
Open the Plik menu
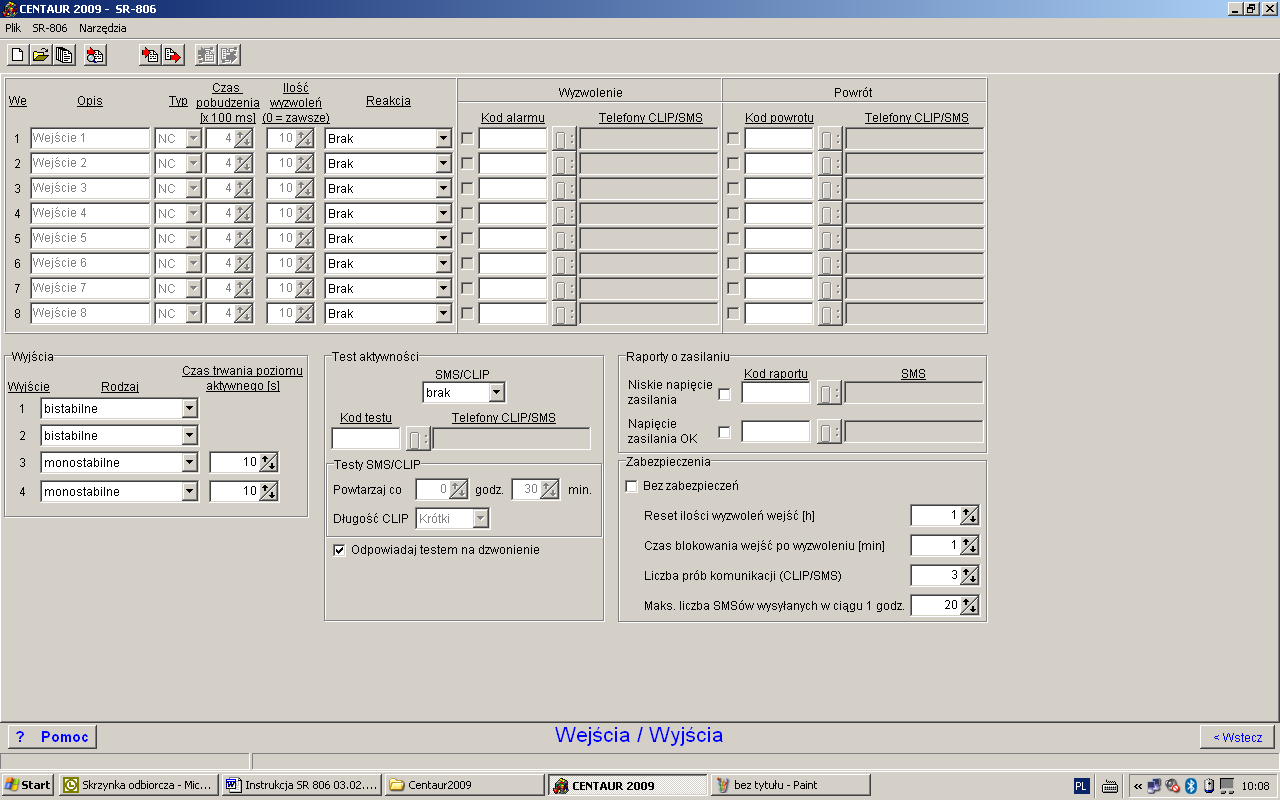(x=13, y=28)
